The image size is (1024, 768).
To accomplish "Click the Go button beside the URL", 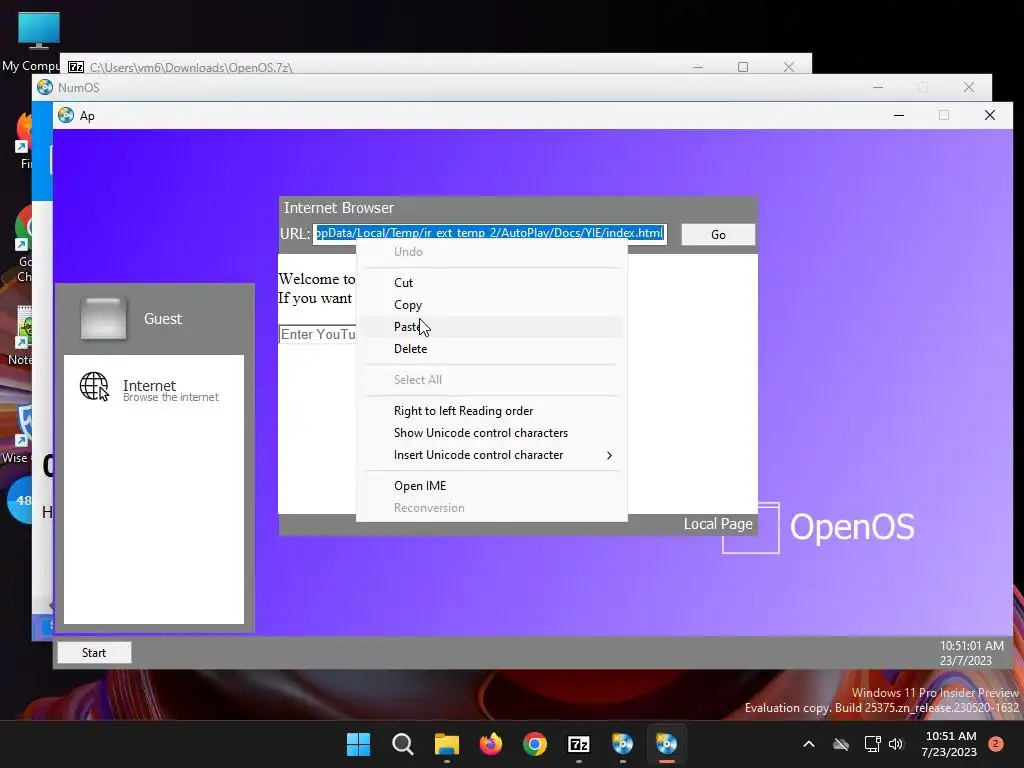I will click(718, 234).
